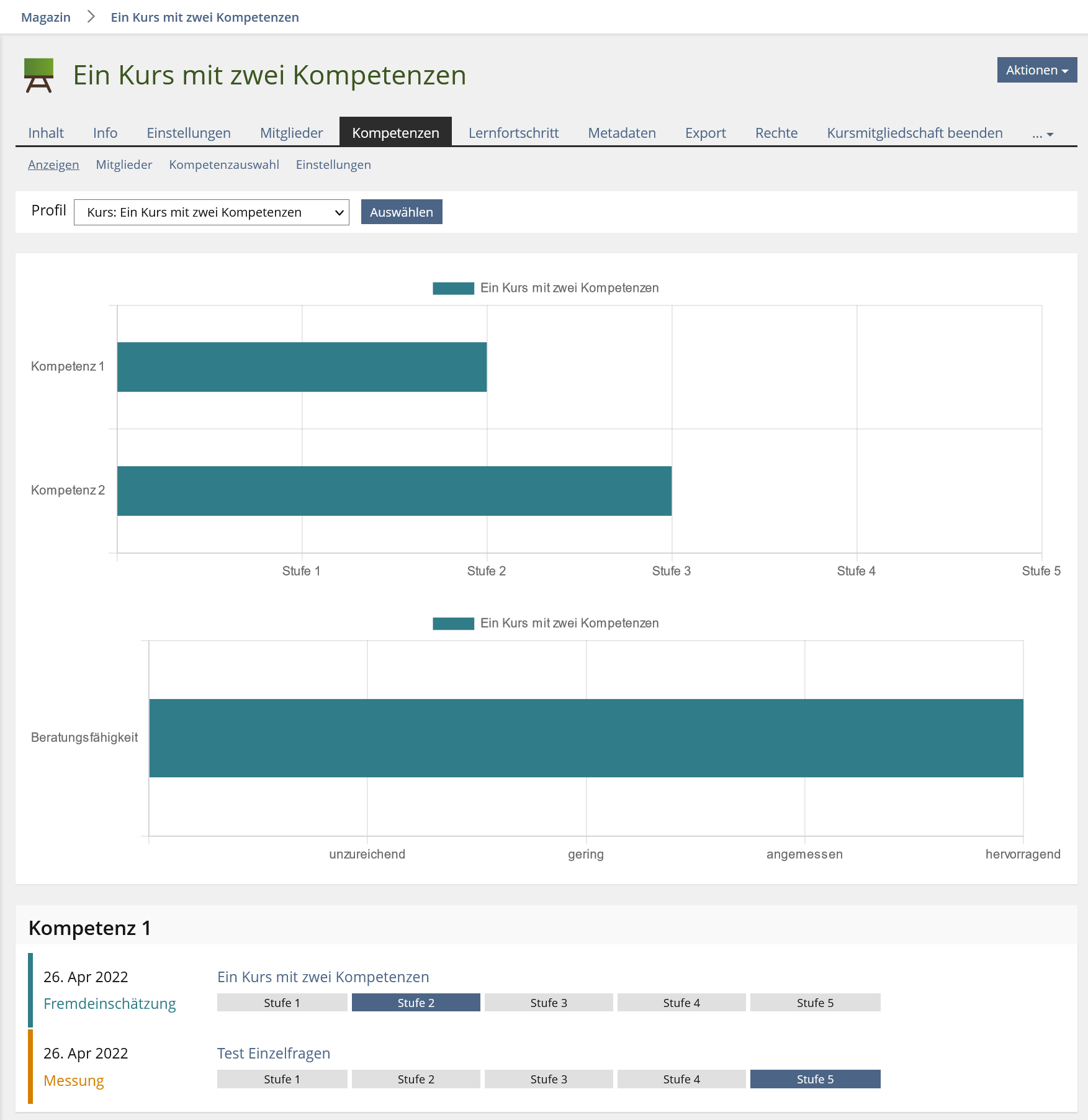The height and width of the screenshot is (1120, 1088).
Task: Open the Test Einzelfragen link
Action: [274, 1053]
